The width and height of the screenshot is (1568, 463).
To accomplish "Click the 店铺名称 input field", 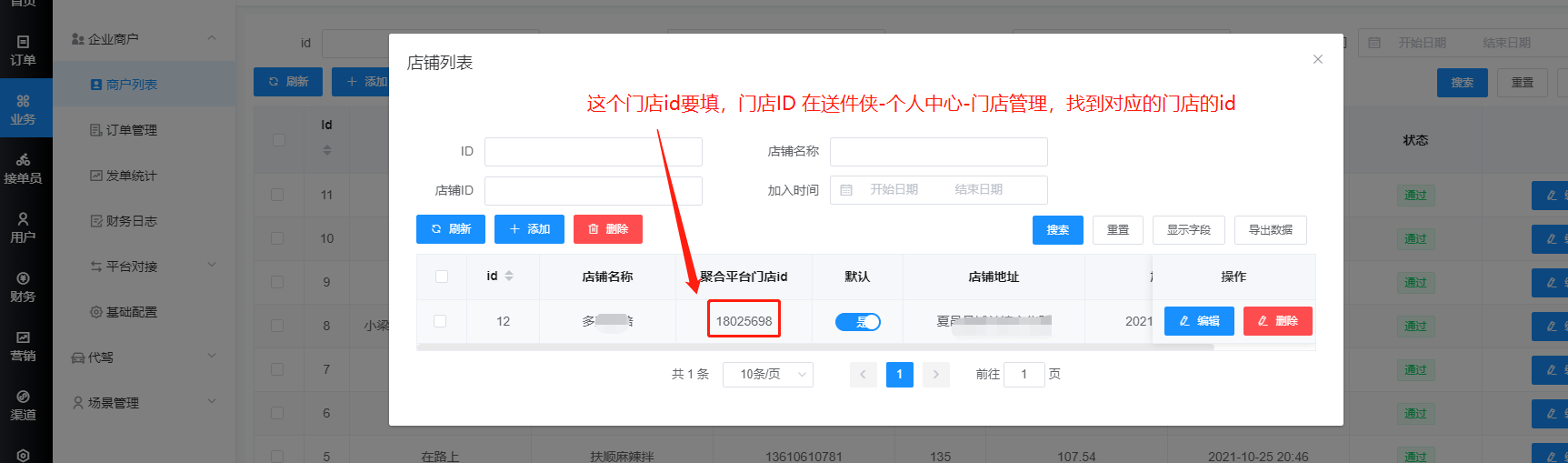I will click(939, 152).
